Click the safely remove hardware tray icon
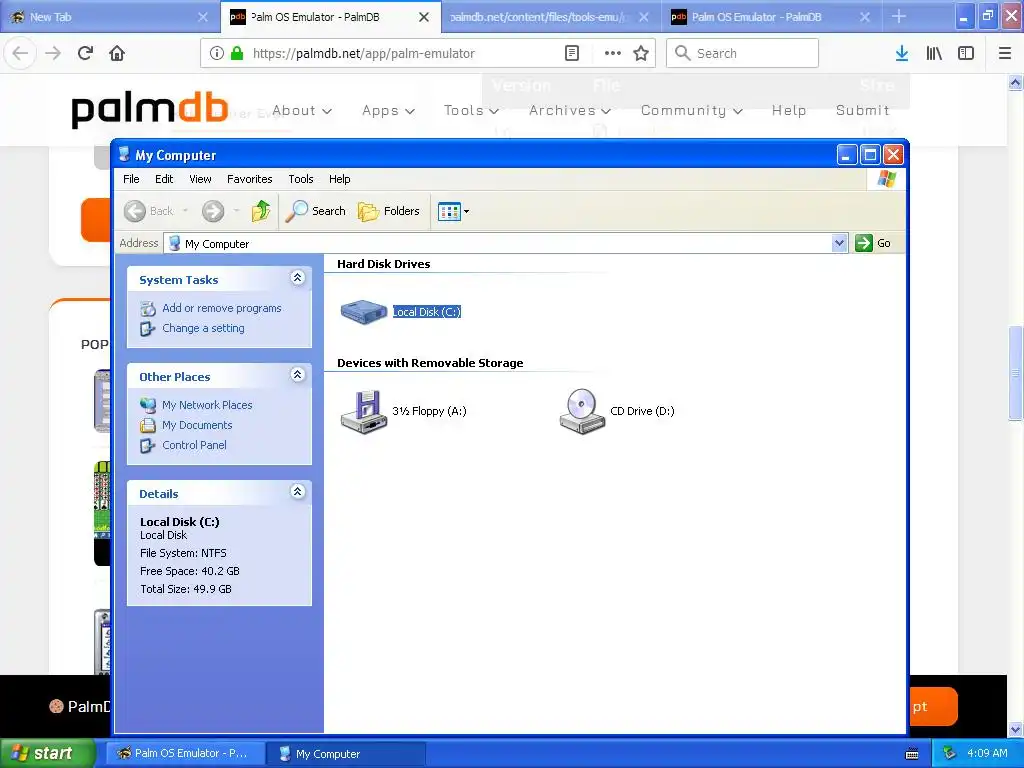Screen dimensions: 1024x768 (949, 754)
